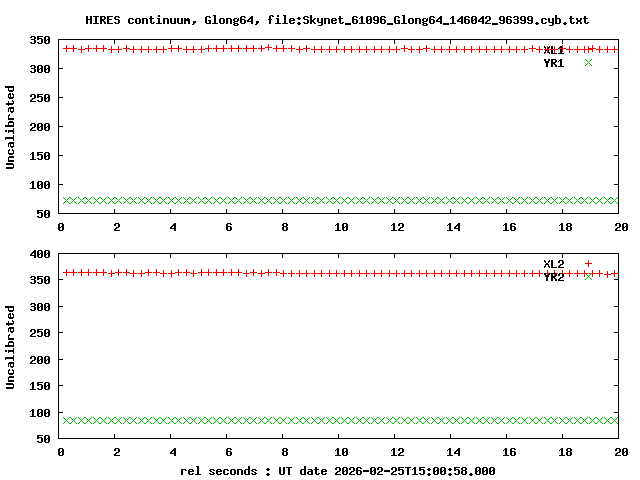This screenshot has height=480, width=640.
Task: Click the 10 x-axis tick on upper plot
Action: coord(341,228)
